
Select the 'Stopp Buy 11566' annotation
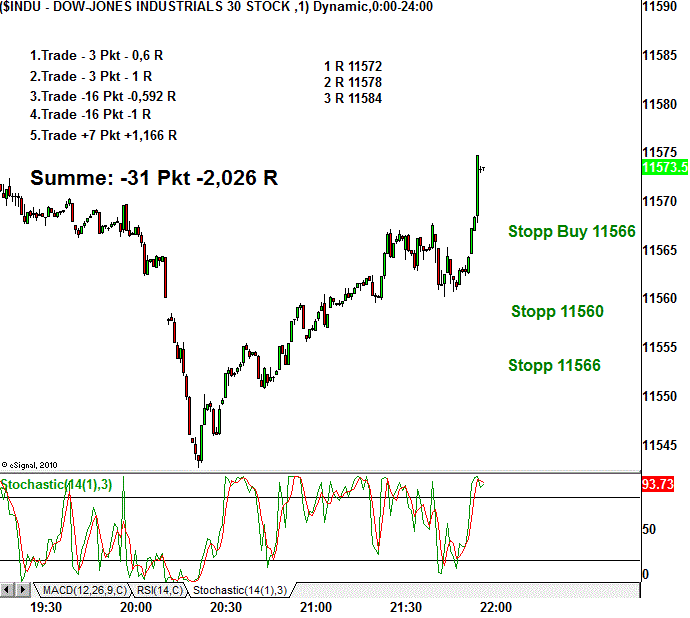click(x=571, y=232)
